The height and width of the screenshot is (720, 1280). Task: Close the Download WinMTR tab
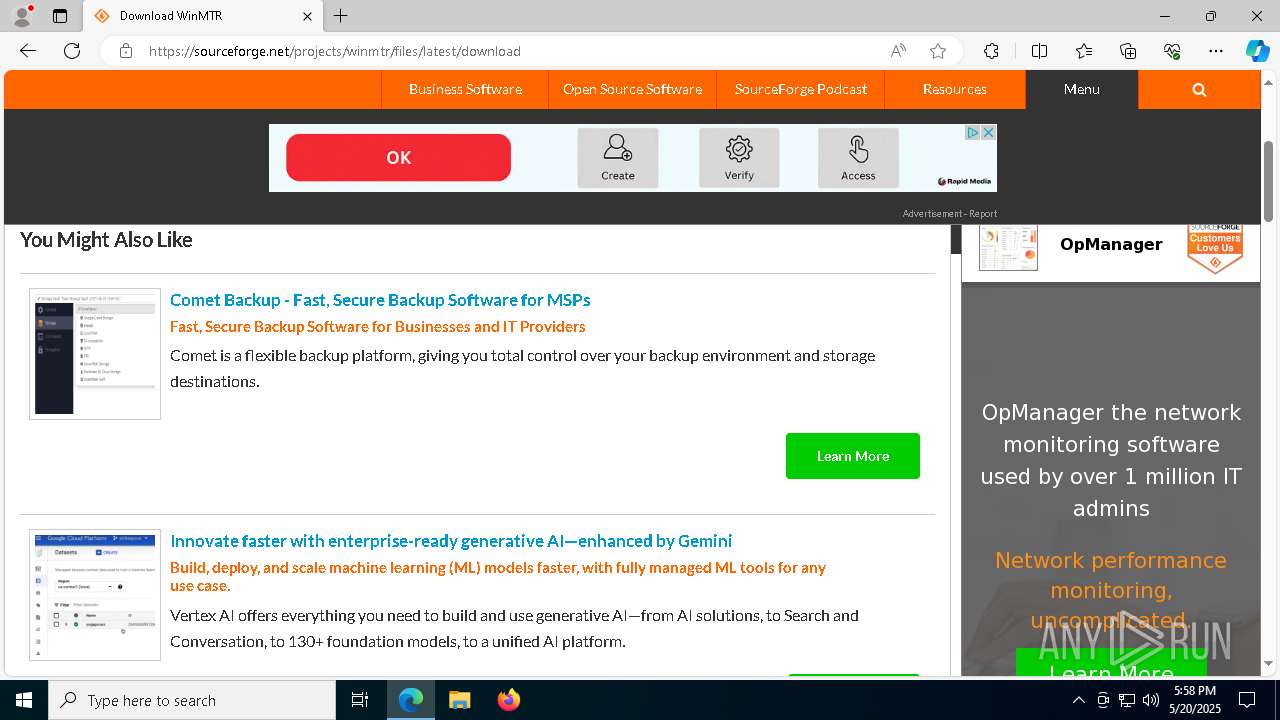click(308, 16)
